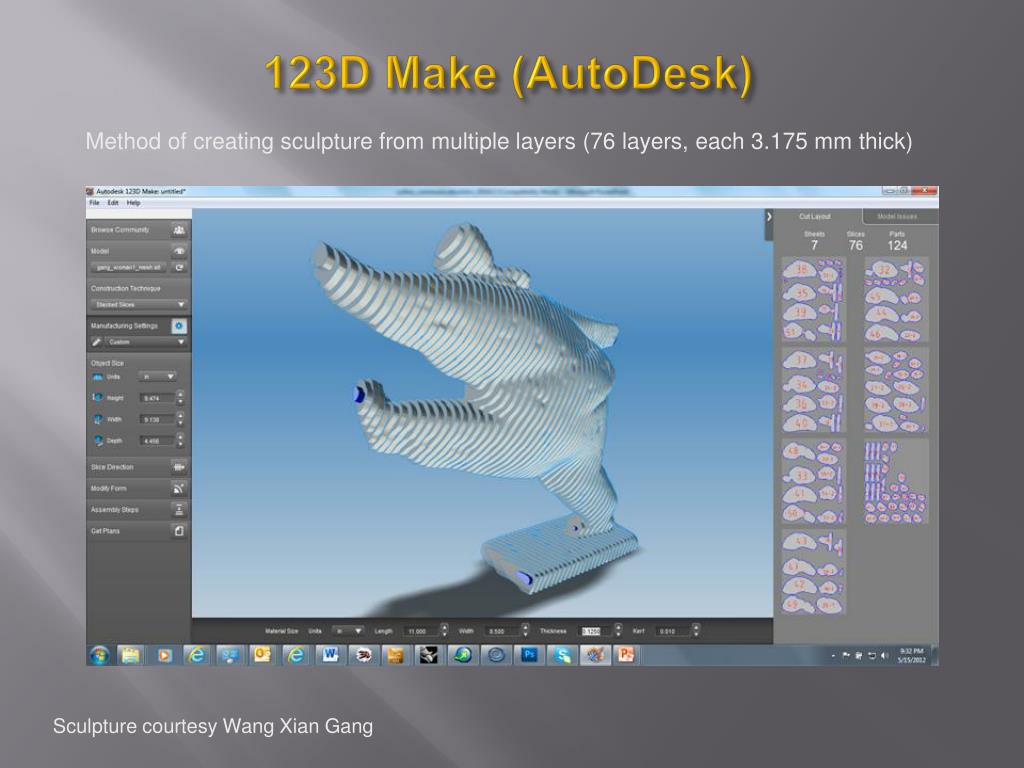Adjust the object Height stepper arrows
This screenshot has width=1024, height=768.
pos(180,398)
